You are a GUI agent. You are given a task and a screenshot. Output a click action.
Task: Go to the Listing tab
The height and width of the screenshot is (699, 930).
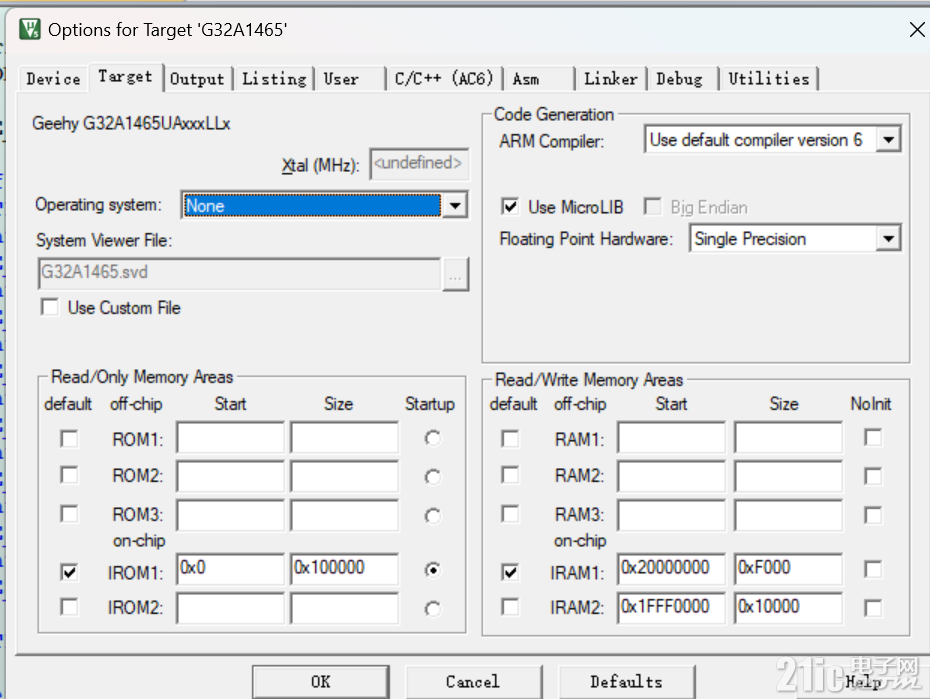[x=274, y=78]
